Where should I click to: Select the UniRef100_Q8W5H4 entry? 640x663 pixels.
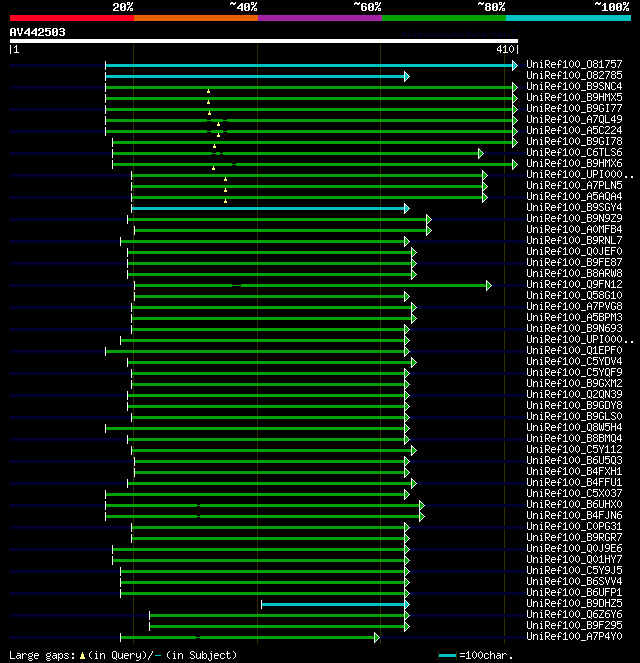[574, 427]
